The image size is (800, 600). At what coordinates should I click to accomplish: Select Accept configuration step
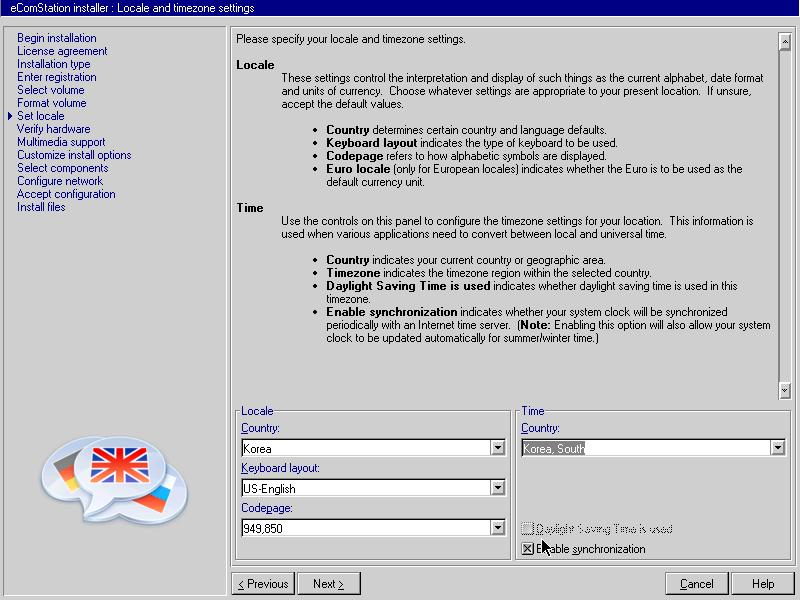[x=66, y=194]
